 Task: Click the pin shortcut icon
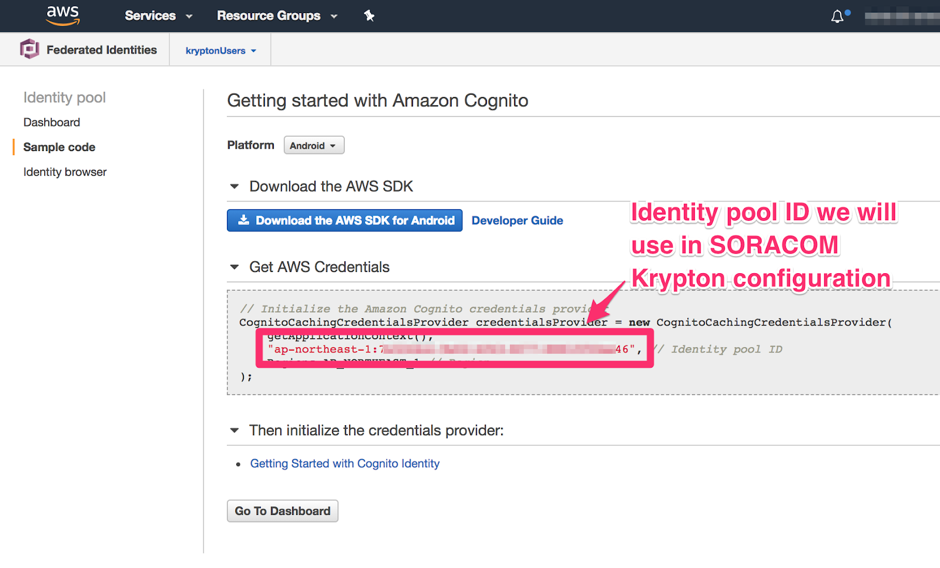(x=369, y=16)
